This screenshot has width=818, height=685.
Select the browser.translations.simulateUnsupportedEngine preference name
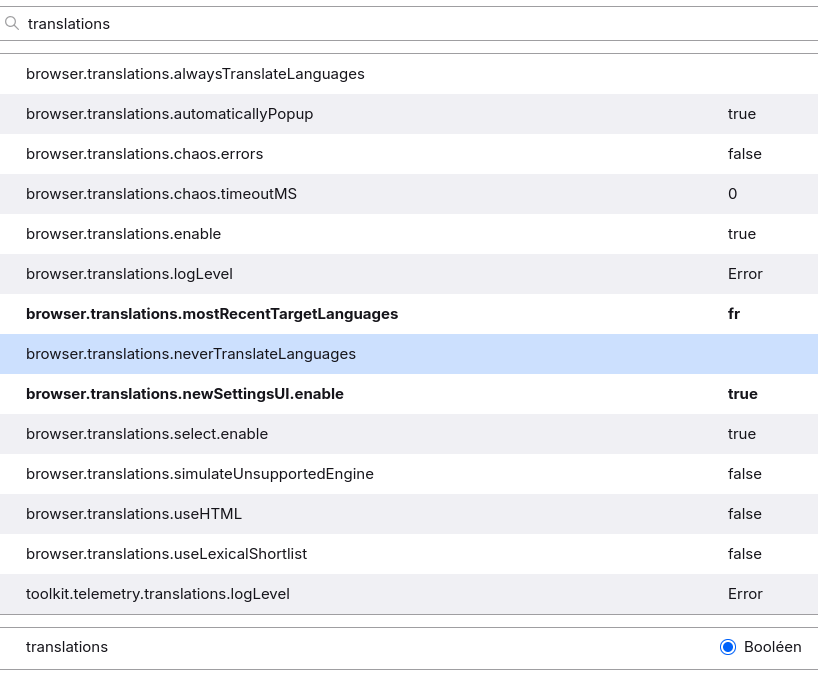coord(200,474)
